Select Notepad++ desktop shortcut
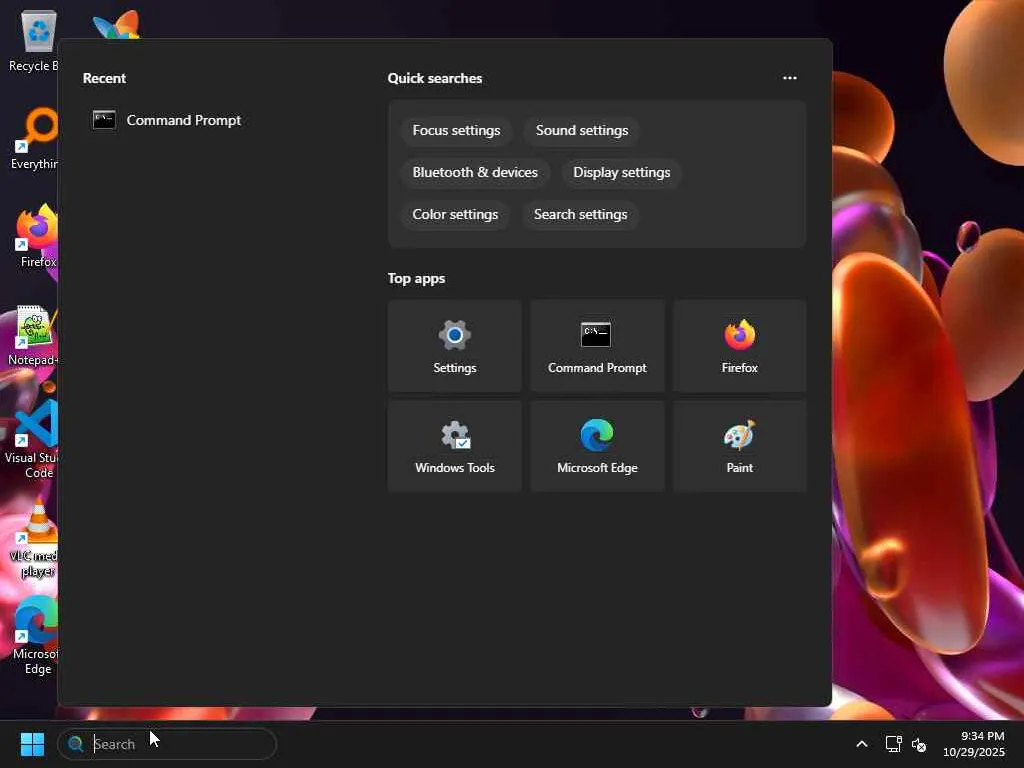The width and height of the screenshot is (1024, 768). coord(33,336)
